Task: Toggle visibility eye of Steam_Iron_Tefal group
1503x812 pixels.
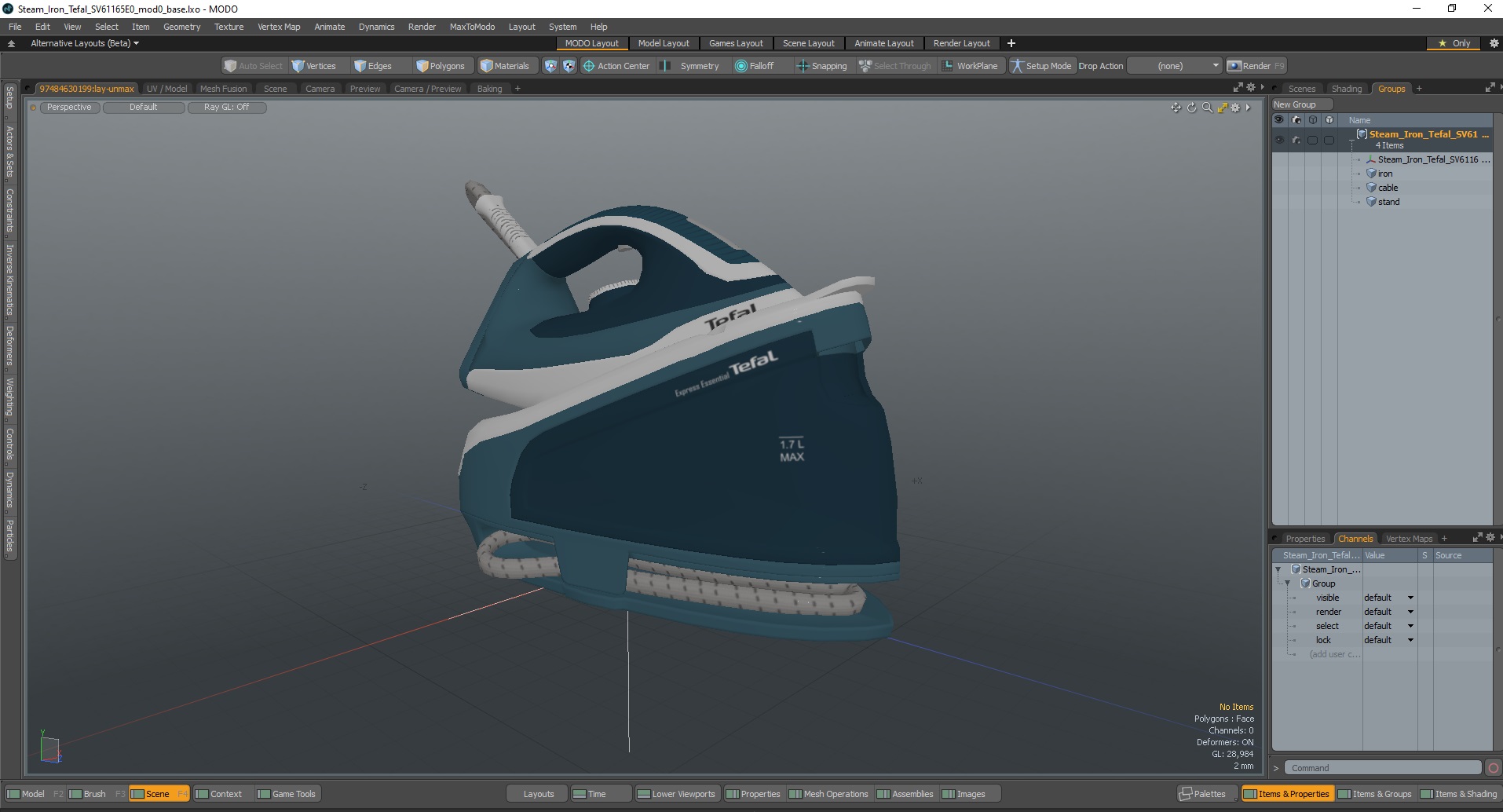Action: [1279, 140]
